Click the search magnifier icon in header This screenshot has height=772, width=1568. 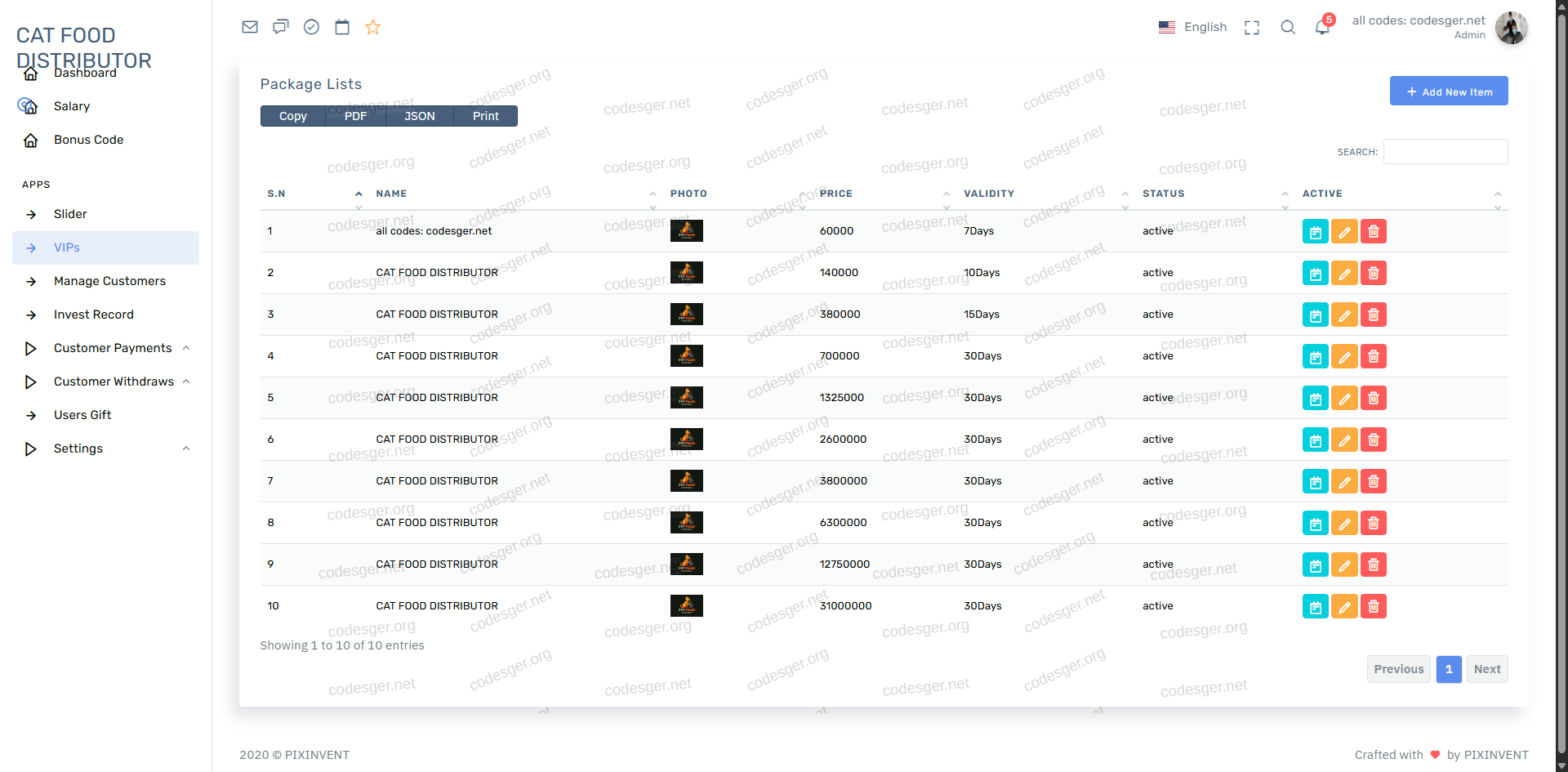[1288, 27]
